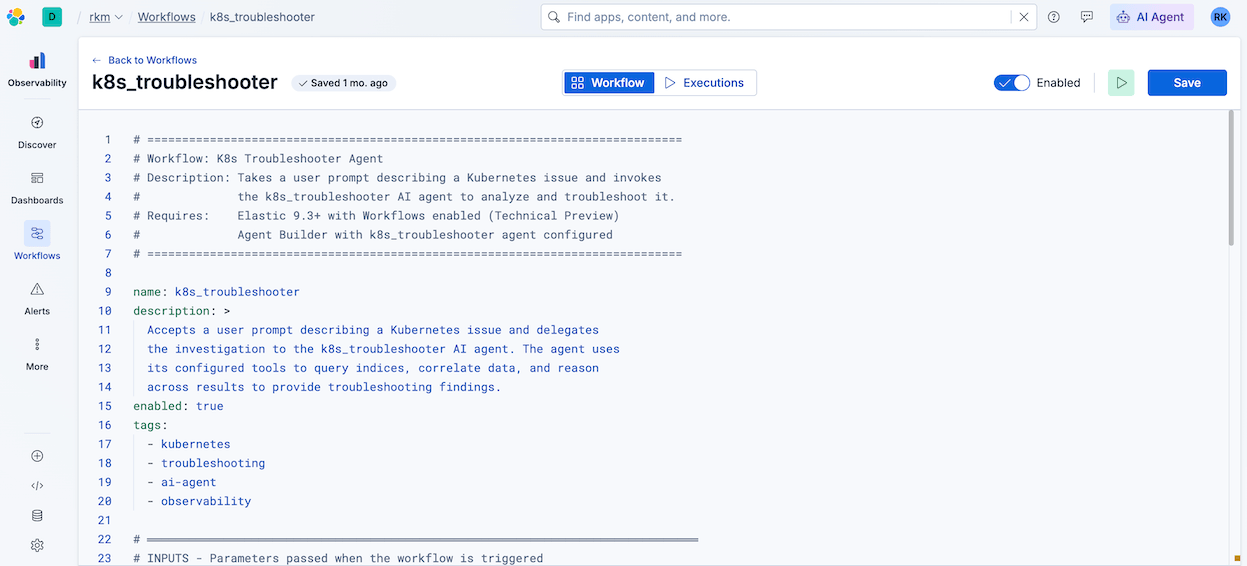Screen dimensions: 1247x566
Task: Clear the search bar with X icon
Action: tap(1023, 17)
